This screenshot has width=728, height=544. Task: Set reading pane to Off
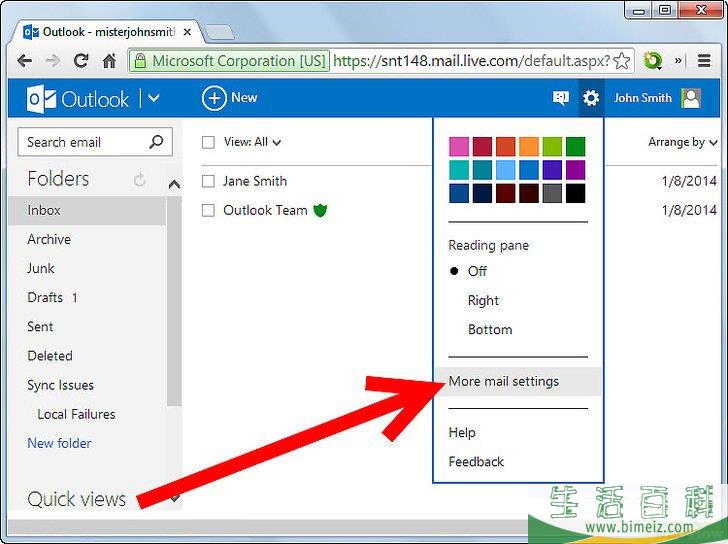pos(477,271)
